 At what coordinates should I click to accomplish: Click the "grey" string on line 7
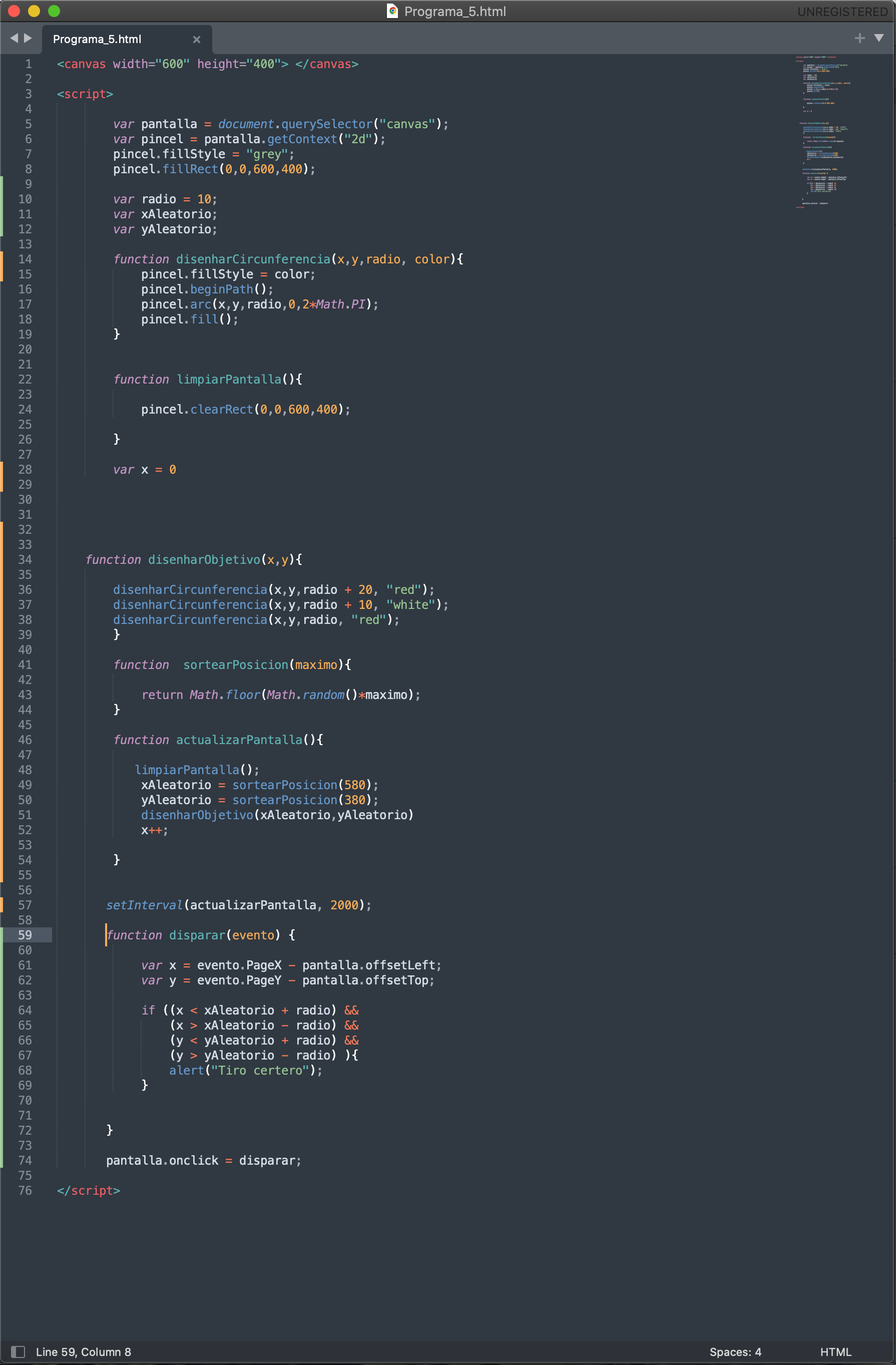click(267, 154)
